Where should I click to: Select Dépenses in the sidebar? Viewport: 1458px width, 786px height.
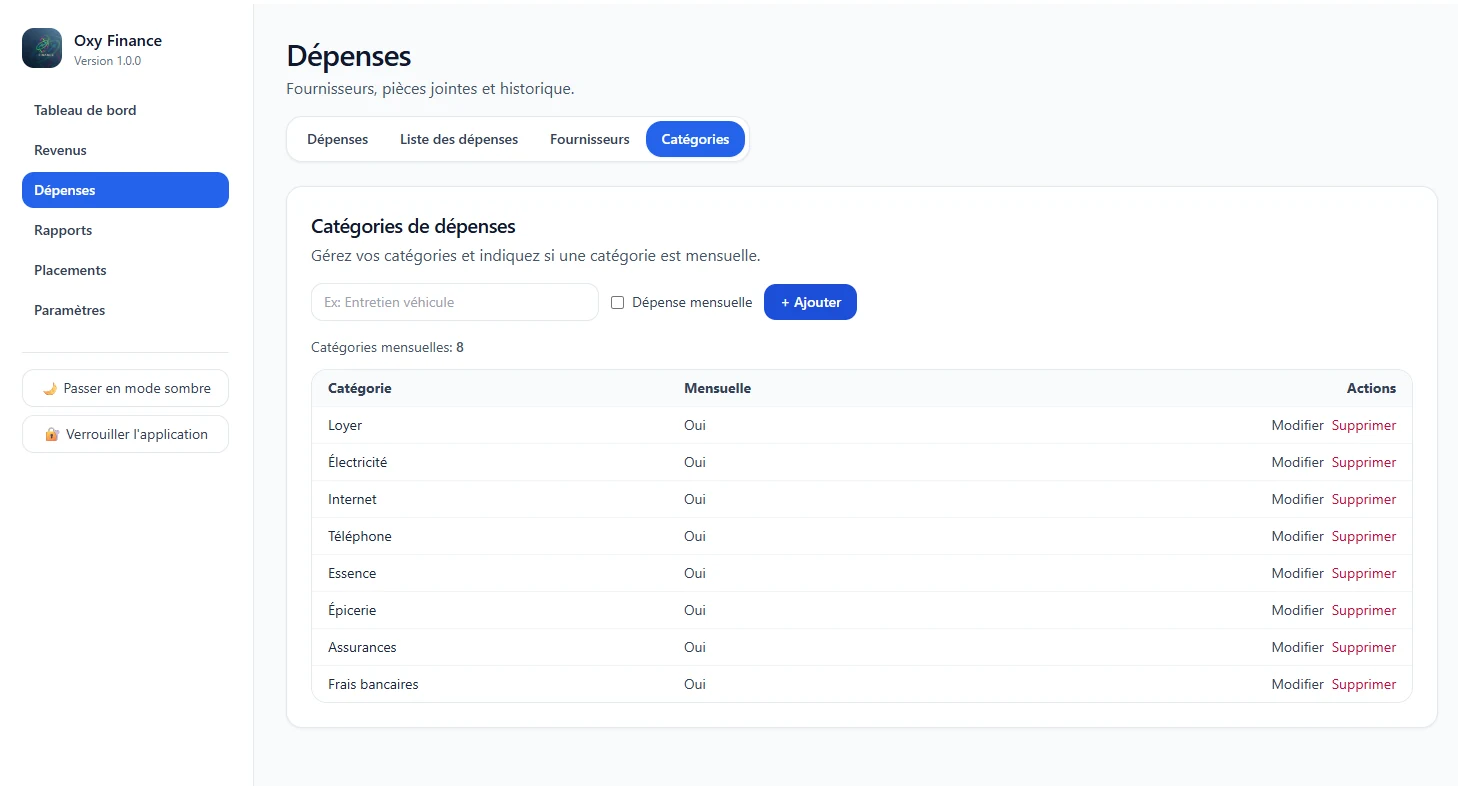(x=125, y=190)
